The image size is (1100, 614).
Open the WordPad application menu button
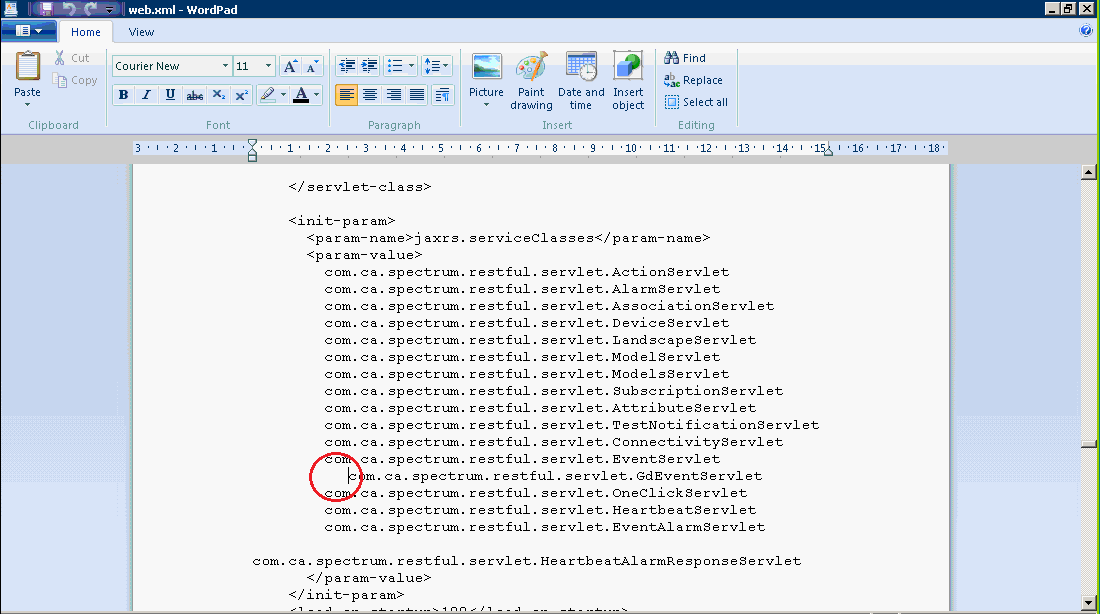28,31
